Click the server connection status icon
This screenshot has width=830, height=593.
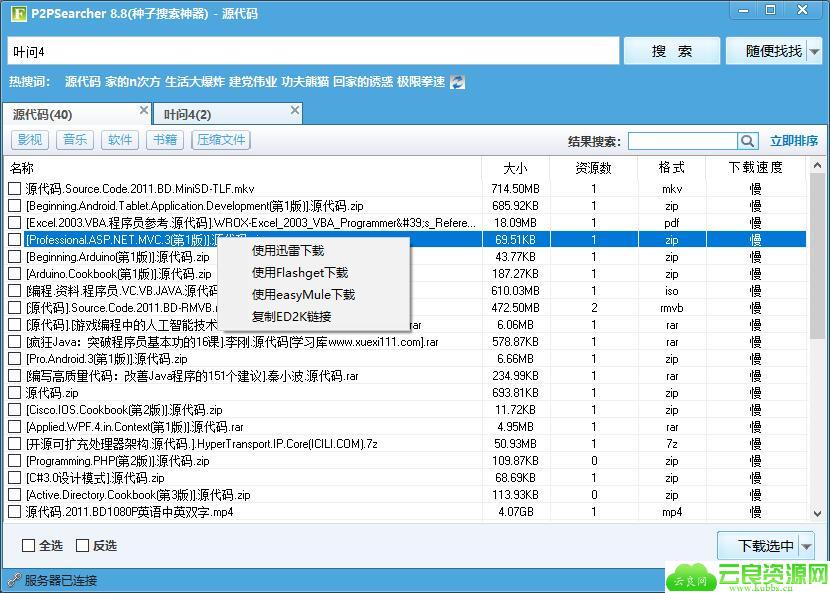14,580
